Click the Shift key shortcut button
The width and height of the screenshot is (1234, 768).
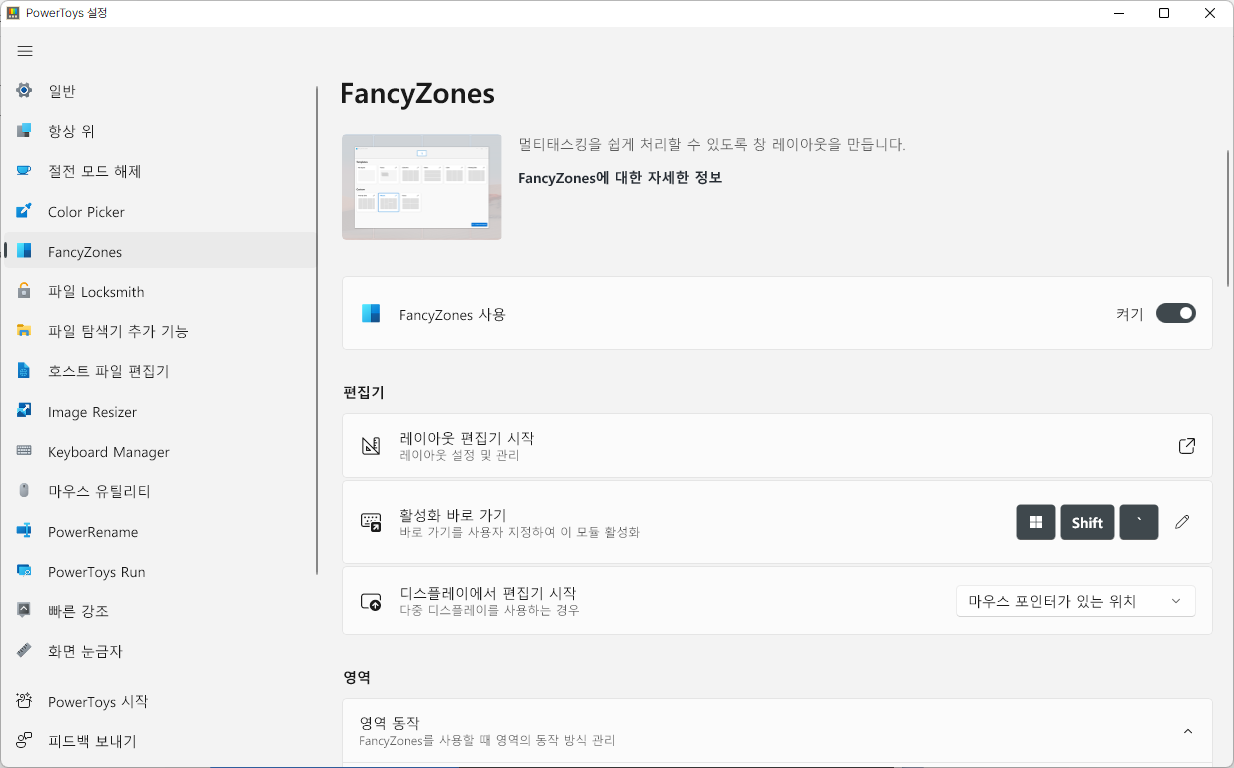[x=1087, y=522]
